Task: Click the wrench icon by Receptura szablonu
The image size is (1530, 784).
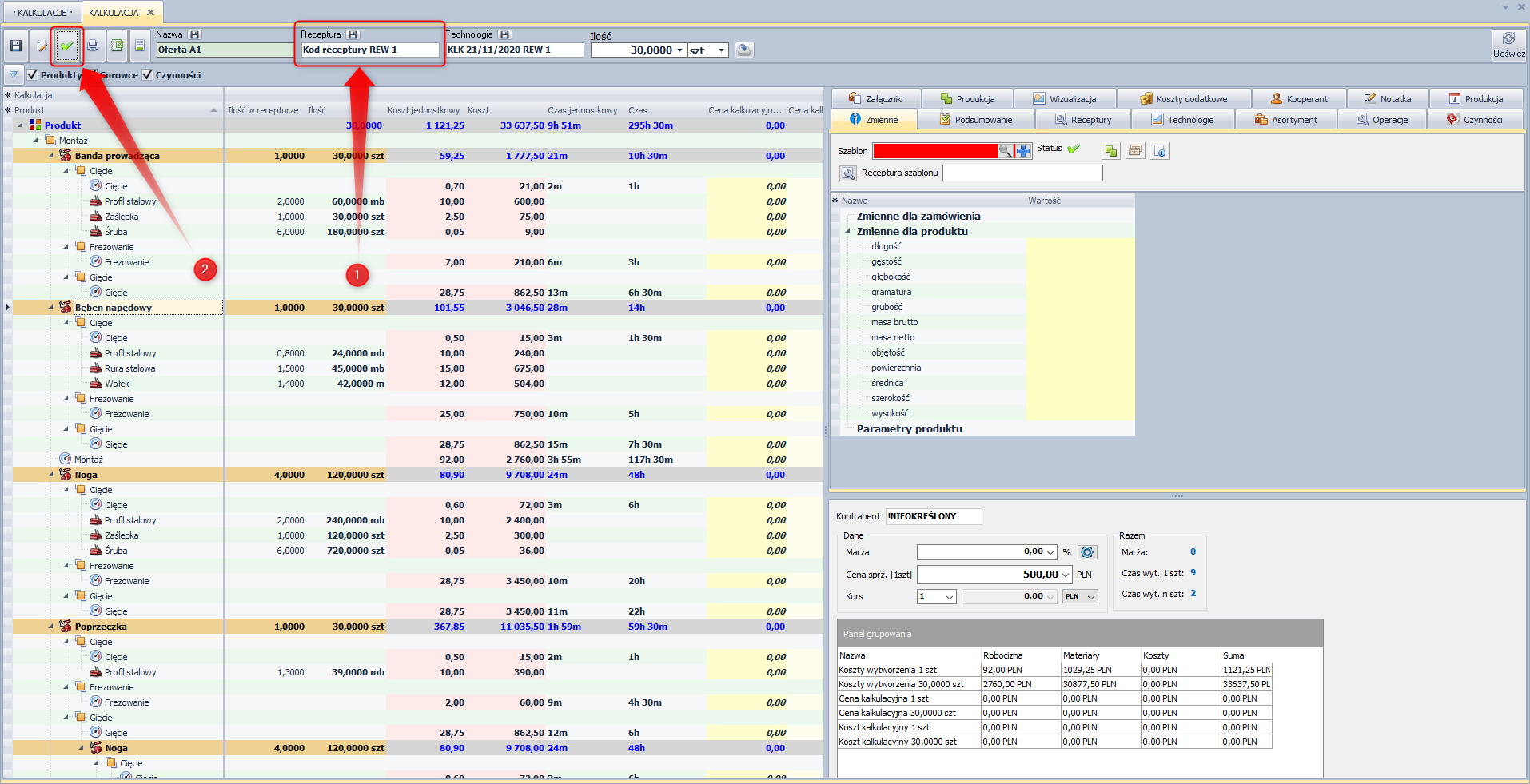Action: 848,173
